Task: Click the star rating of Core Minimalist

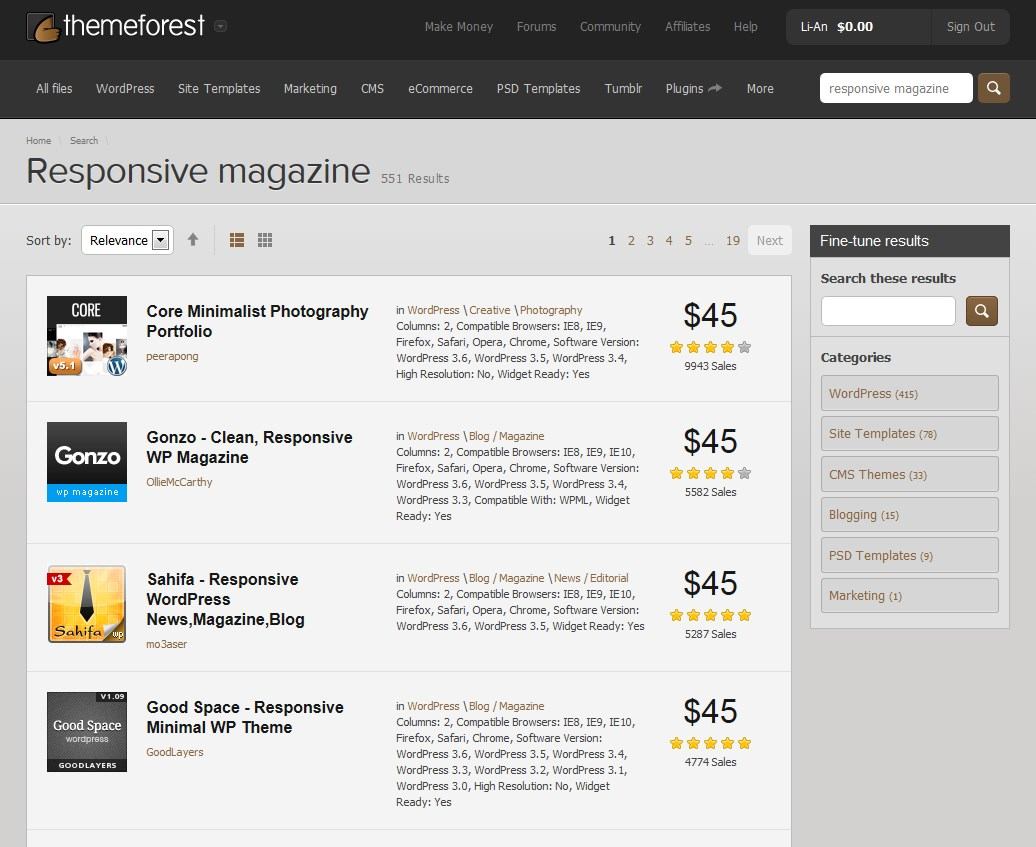Action: (x=710, y=347)
